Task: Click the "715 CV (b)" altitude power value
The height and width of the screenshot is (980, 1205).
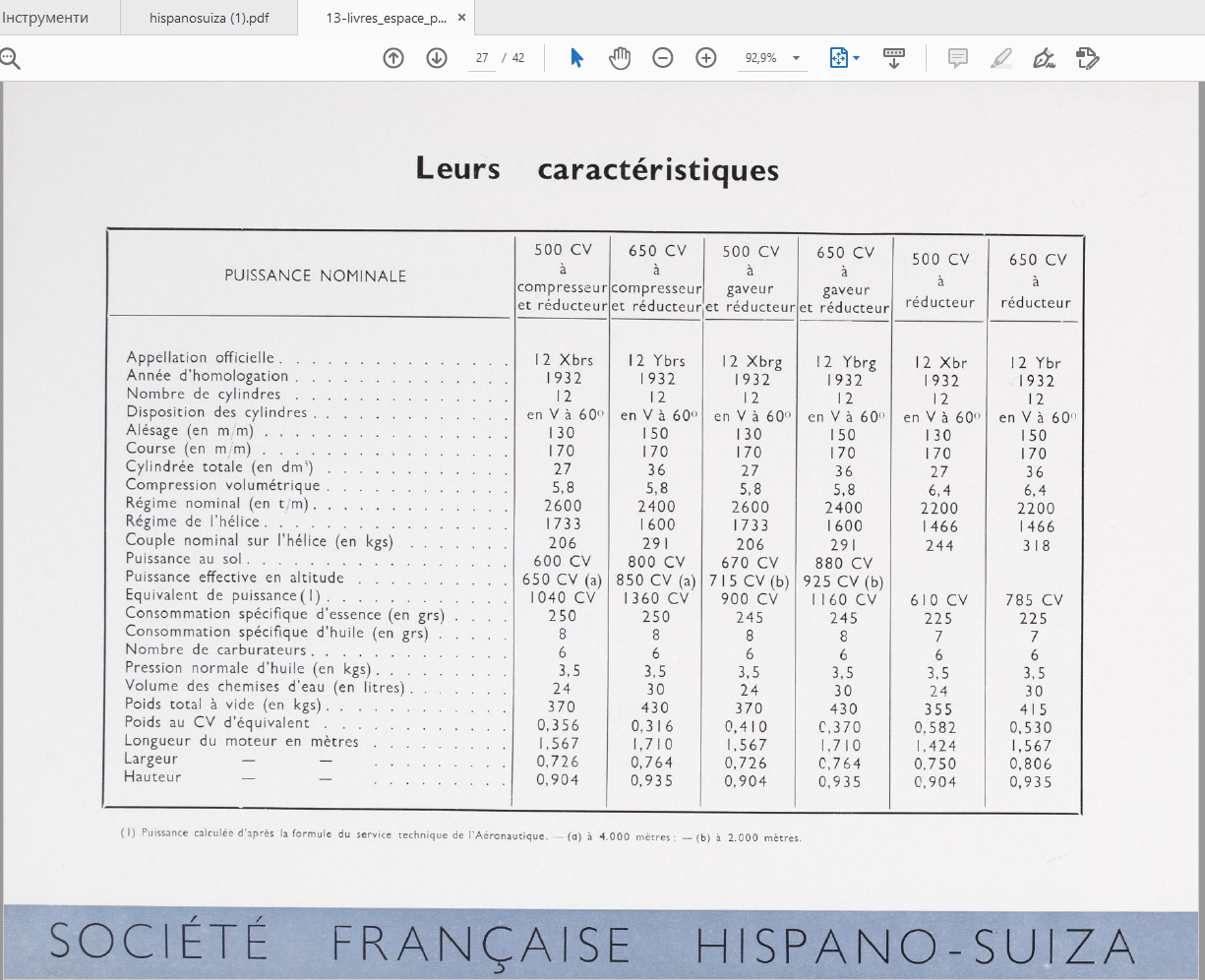Action: pos(750,581)
